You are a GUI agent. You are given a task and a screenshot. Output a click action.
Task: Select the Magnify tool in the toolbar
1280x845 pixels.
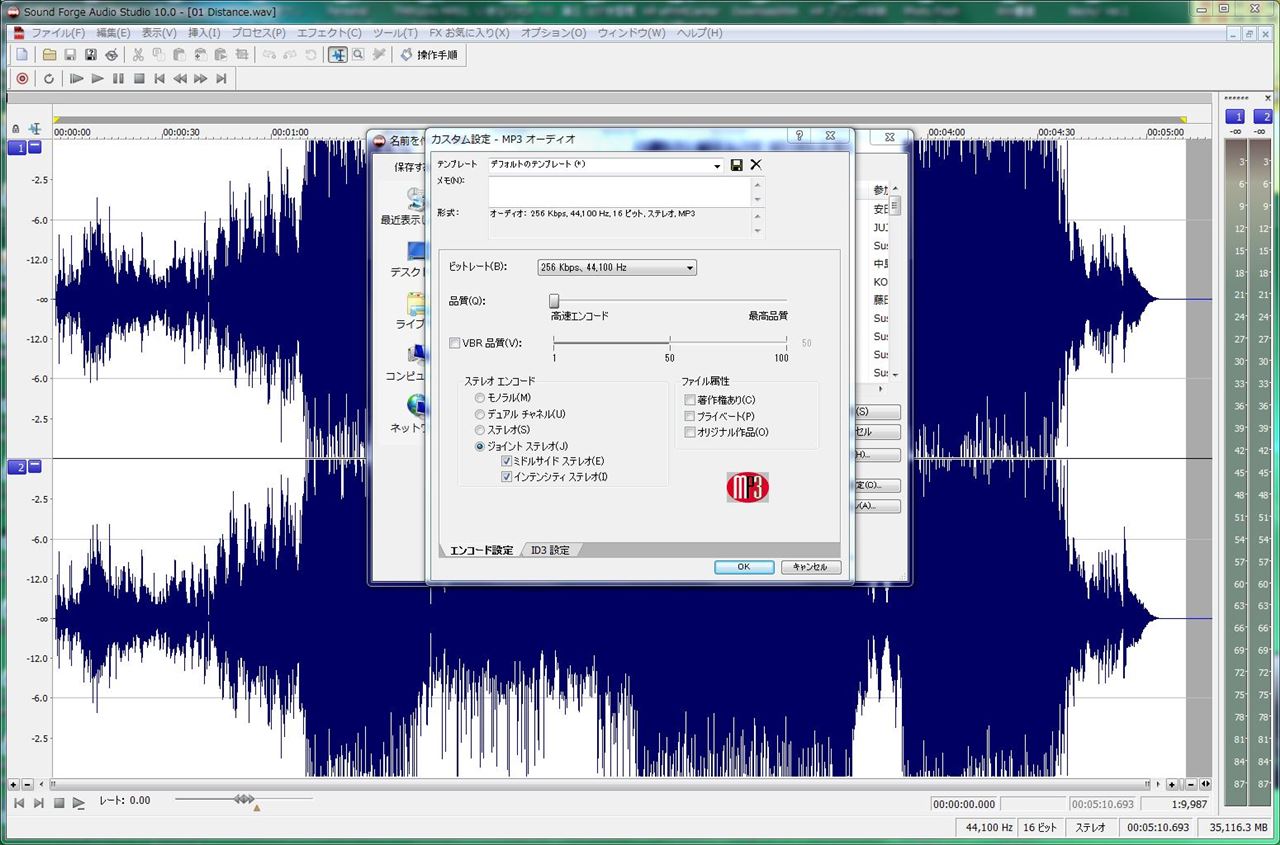[358, 55]
